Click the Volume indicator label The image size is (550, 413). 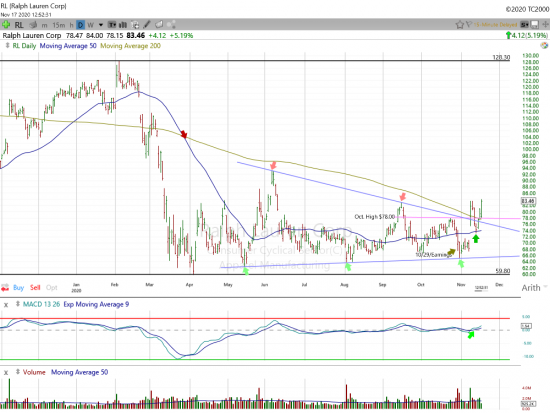[34, 372]
